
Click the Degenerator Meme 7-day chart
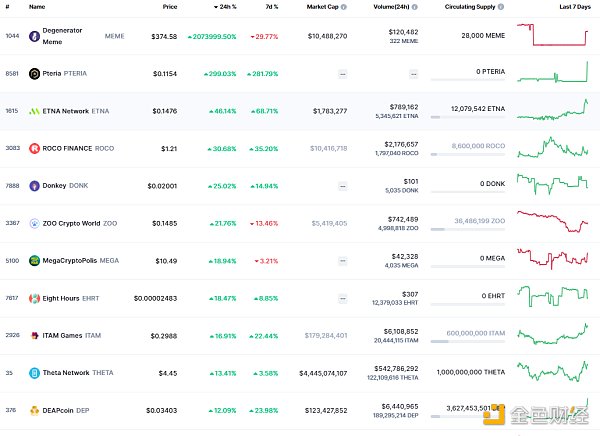pos(553,34)
